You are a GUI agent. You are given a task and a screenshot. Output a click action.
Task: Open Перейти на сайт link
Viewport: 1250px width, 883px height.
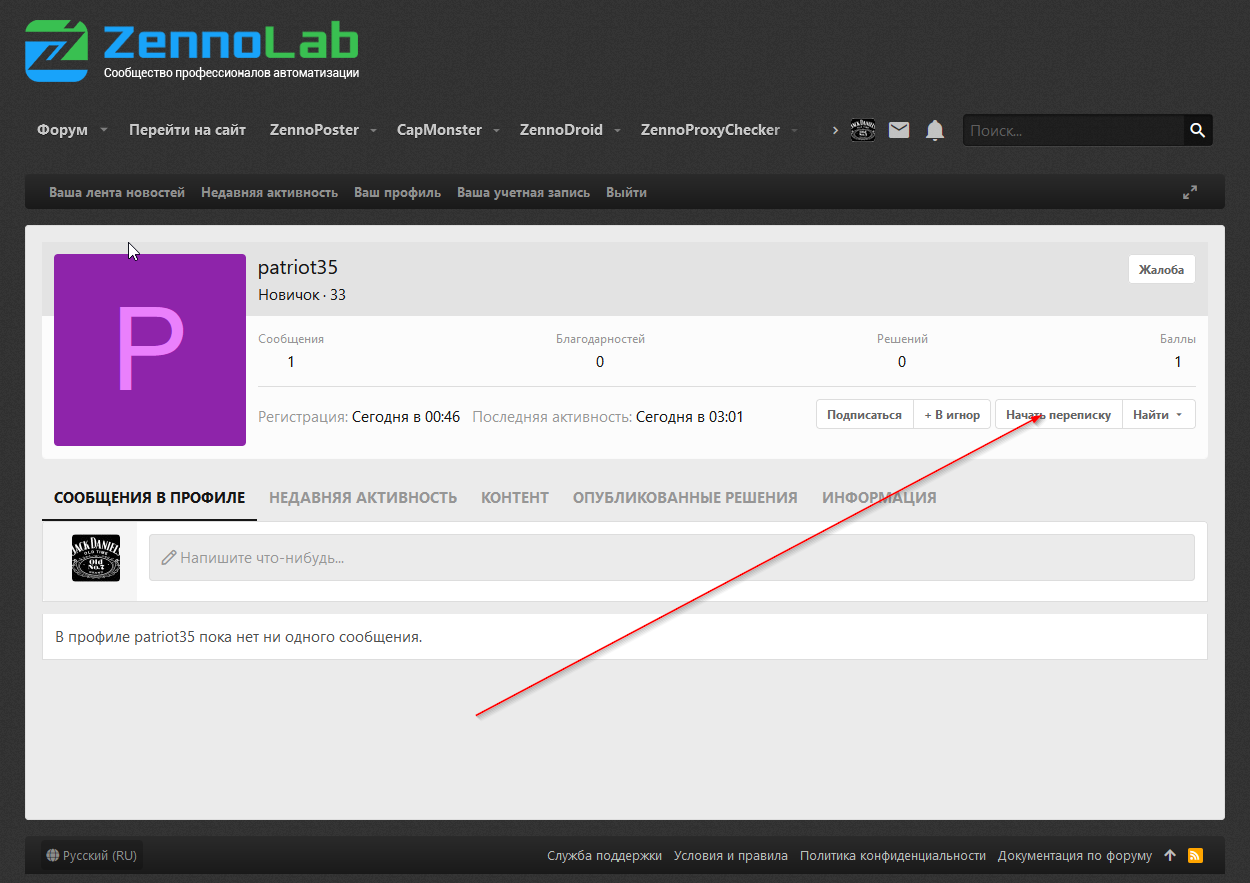187,130
